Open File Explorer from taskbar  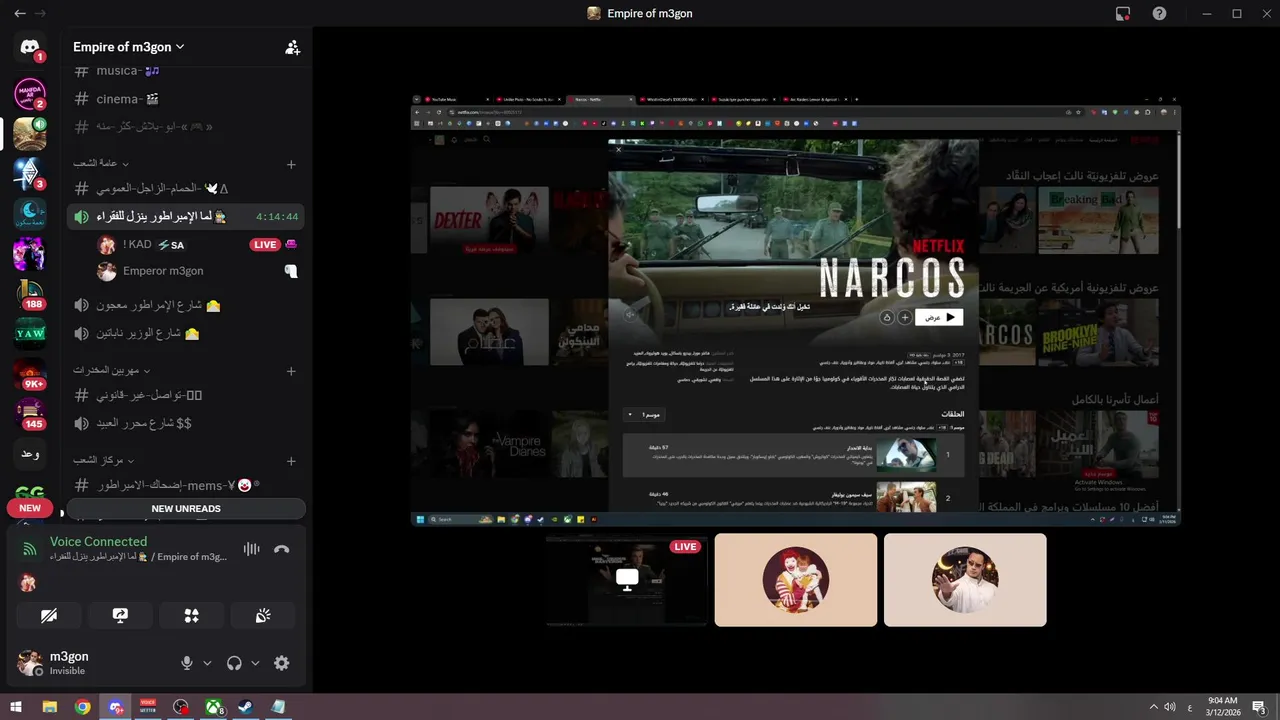coord(49,707)
